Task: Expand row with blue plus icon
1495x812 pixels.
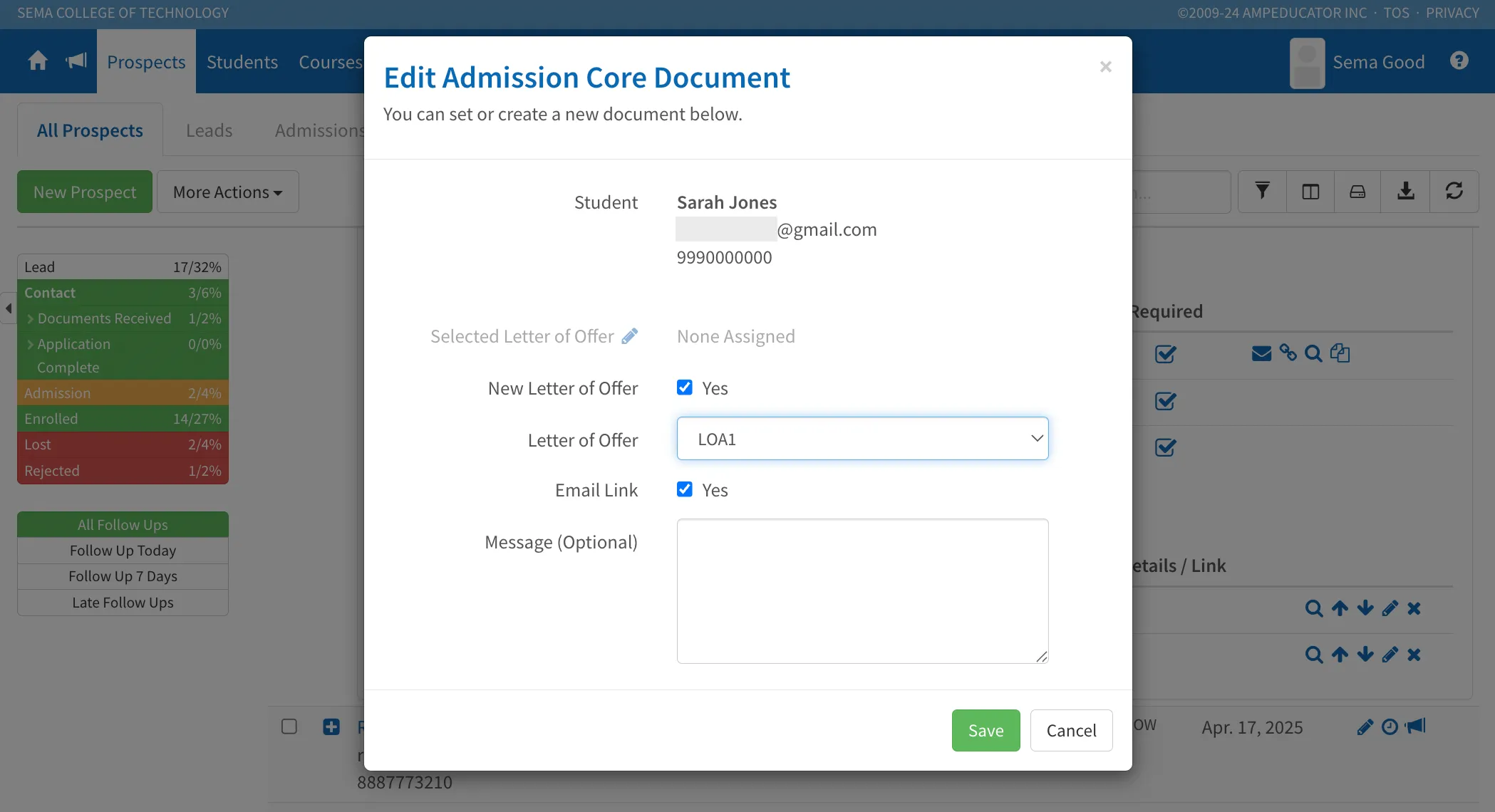Action: coord(331,727)
